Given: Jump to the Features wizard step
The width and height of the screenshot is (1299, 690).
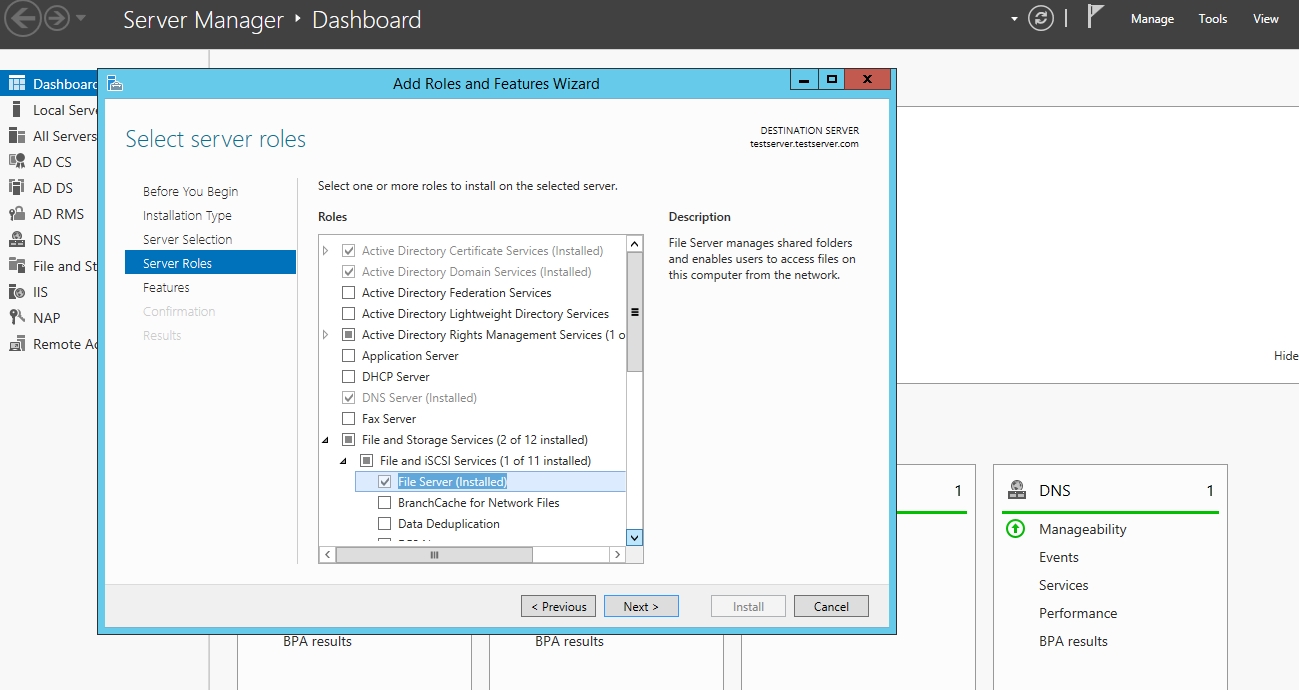Looking at the screenshot, I should (x=166, y=287).
